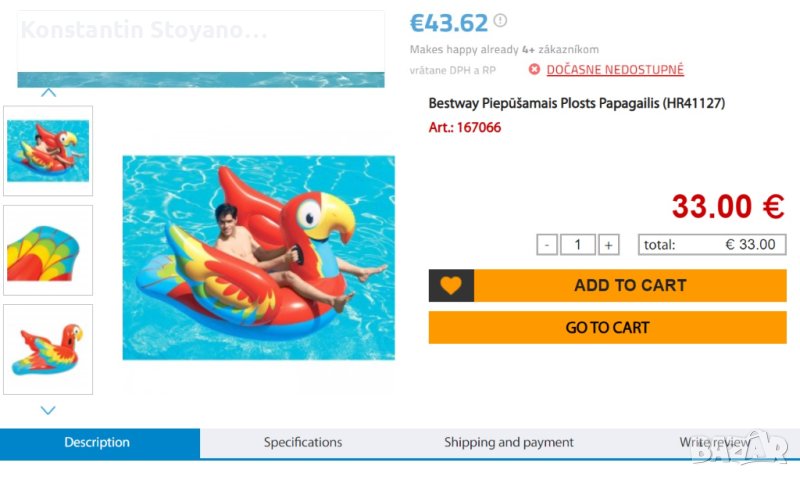Viewport: 800px width, 477px height.
Task: Open the Description tab
Action: (x=97, y=443)
